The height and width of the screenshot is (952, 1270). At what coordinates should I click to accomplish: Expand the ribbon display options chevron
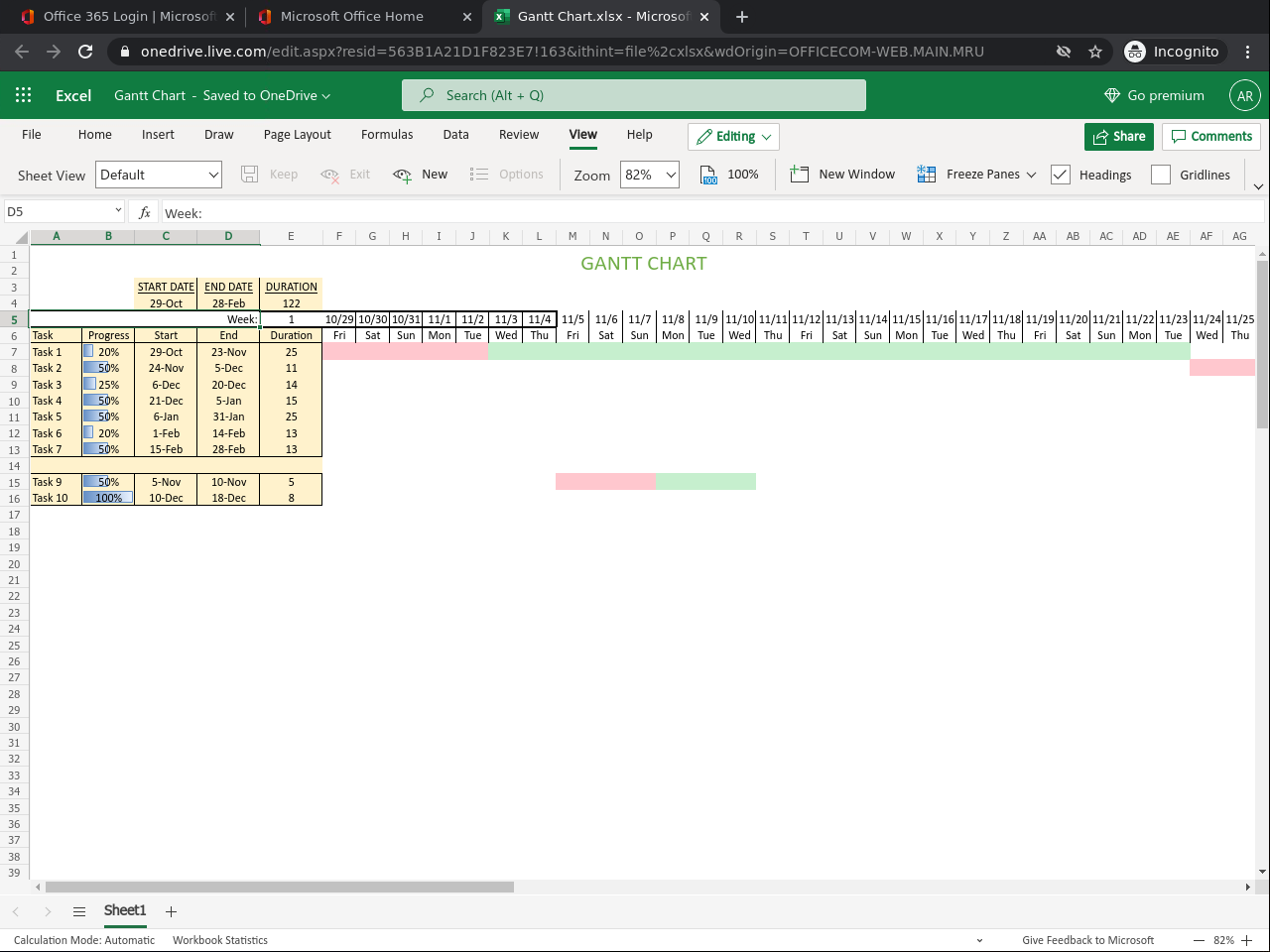click(x=1258, y=186)
